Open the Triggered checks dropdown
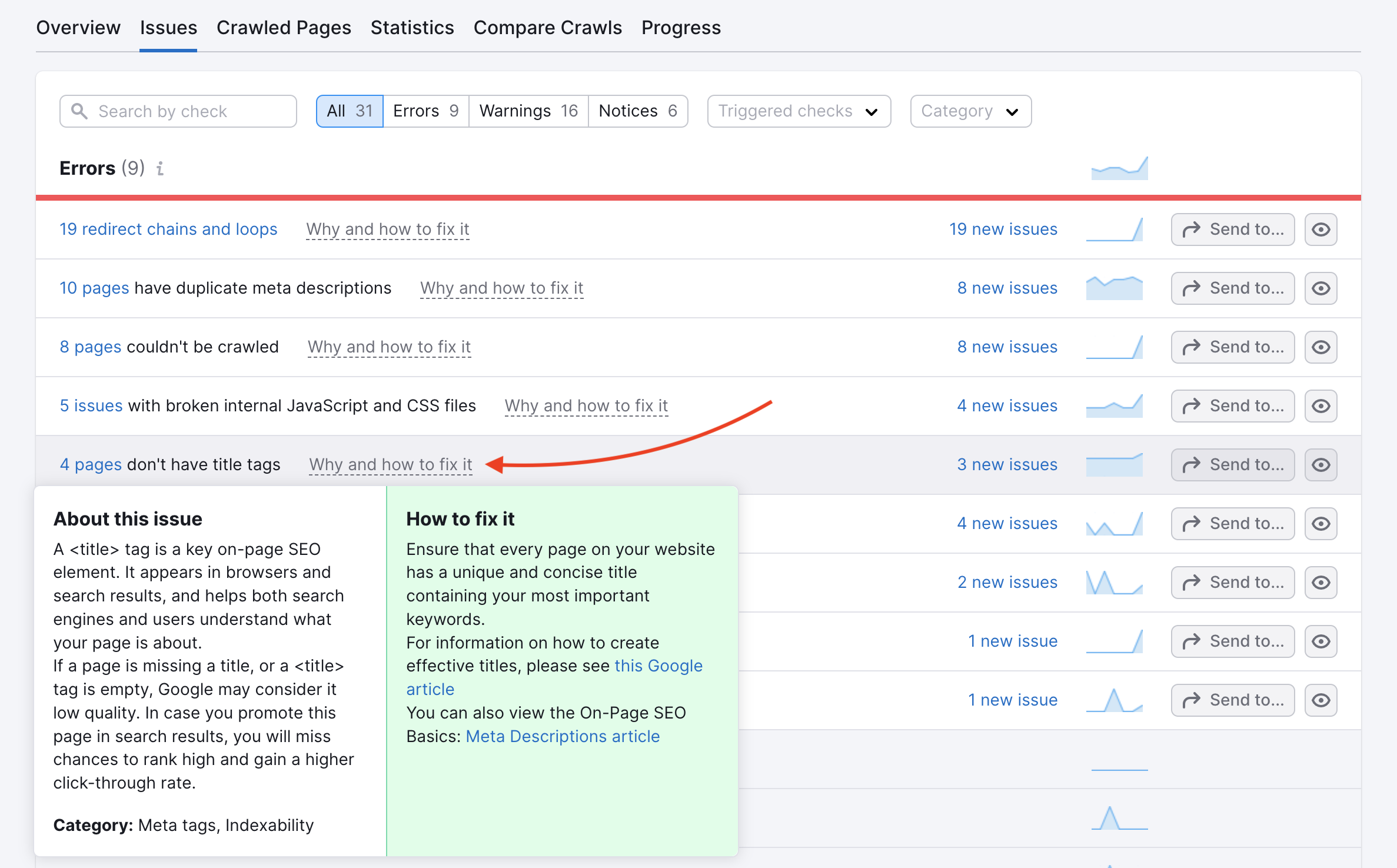1397x868 pixels. [797, 111]
